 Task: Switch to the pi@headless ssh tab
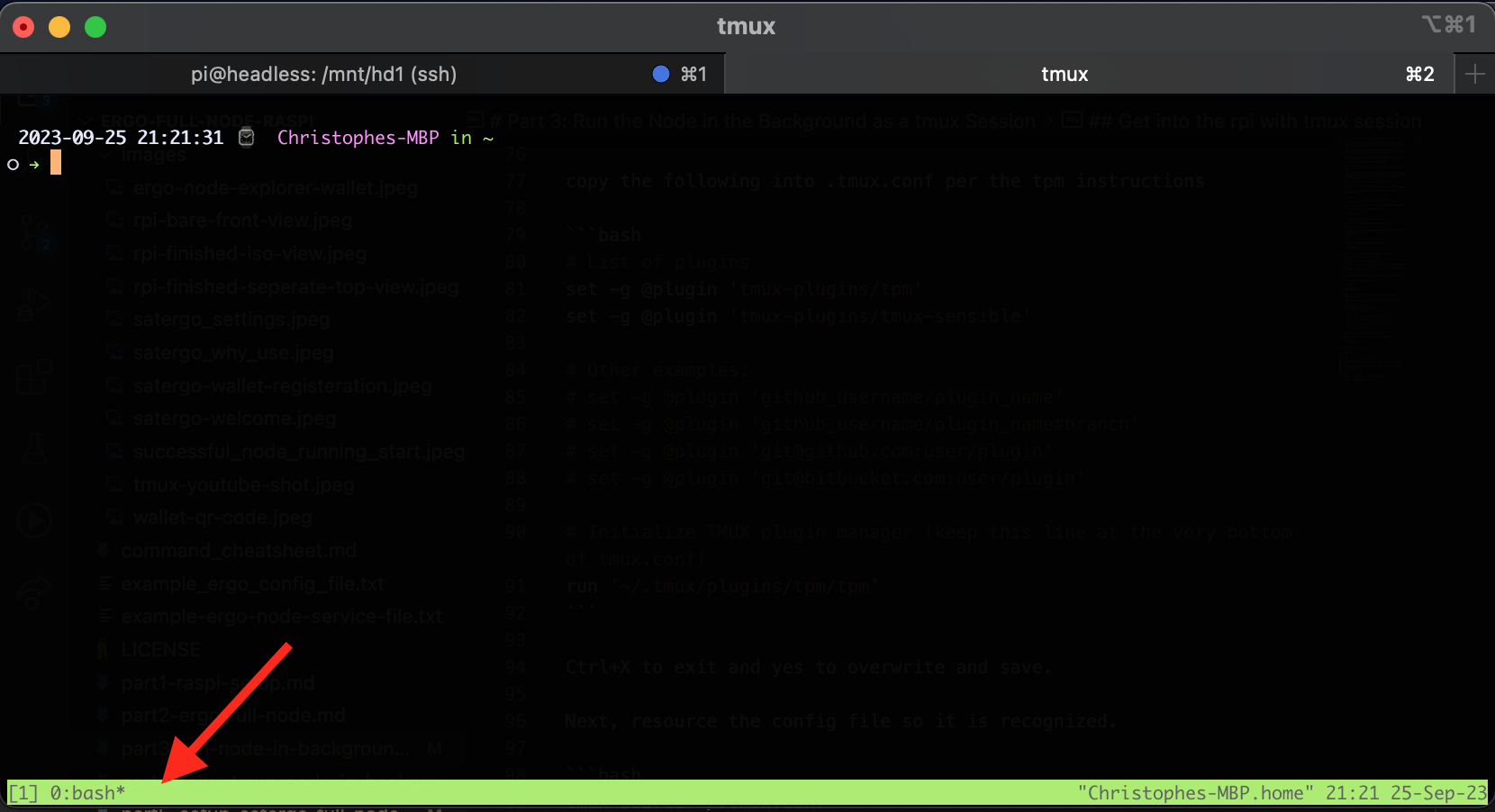pyautogui.click(x=362, y=74)
